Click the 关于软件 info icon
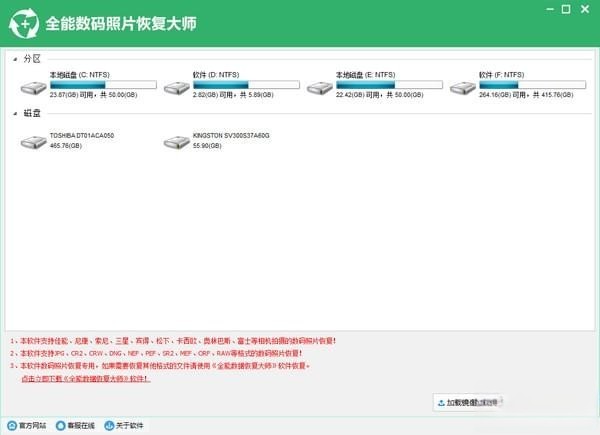This screenshot has height=435, width=600. pyautogui.click(x=109, y=425)
